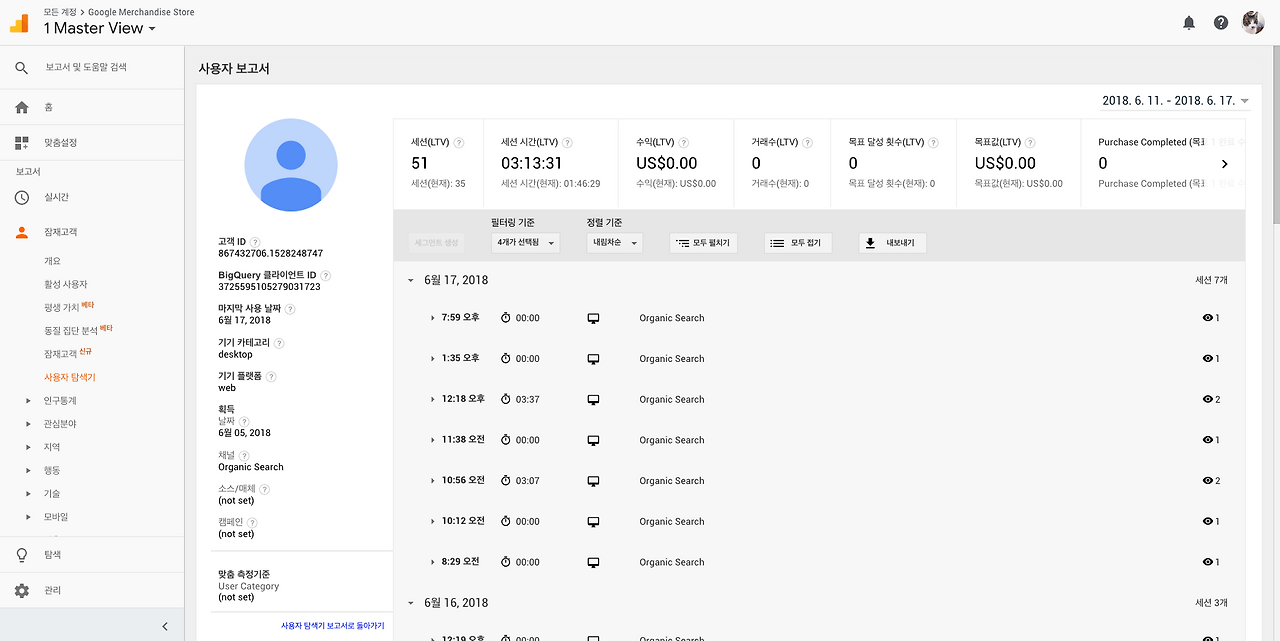
Task: Click help icon next to BigQuery 클라이언트 ID
Action: 325,275
